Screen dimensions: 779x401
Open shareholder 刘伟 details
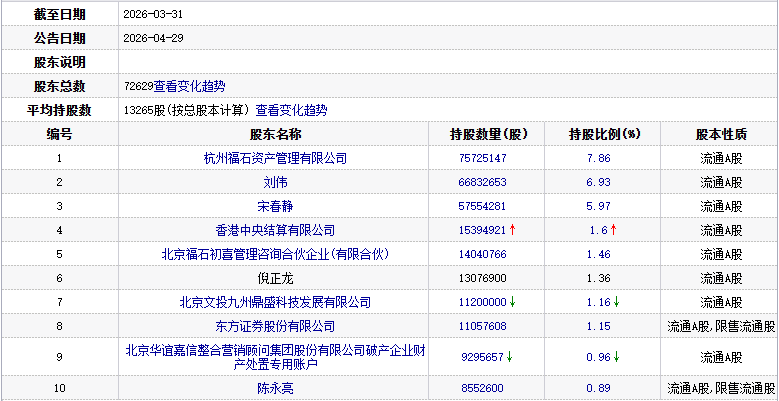[275, 182]
